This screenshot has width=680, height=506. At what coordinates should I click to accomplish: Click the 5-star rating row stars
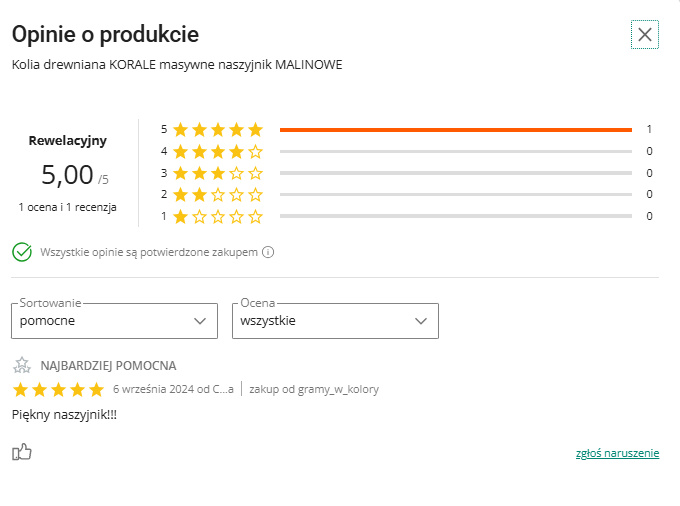click(217, 129)
